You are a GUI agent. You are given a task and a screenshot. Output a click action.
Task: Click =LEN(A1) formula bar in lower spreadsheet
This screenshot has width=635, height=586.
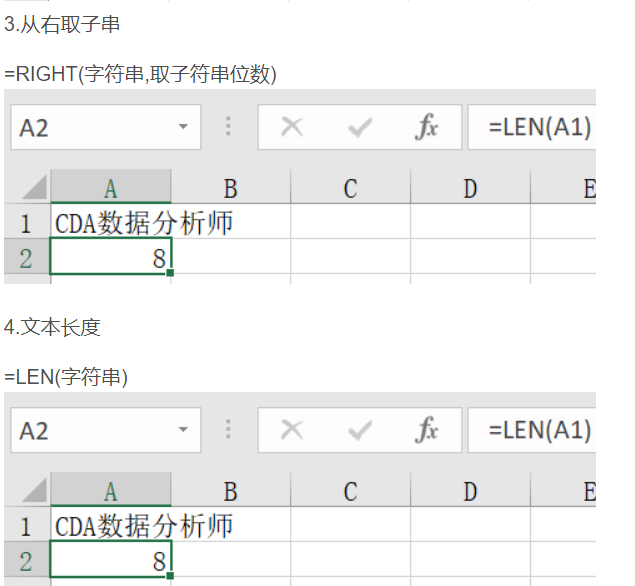pyautogui.click(x=538, y=430)
